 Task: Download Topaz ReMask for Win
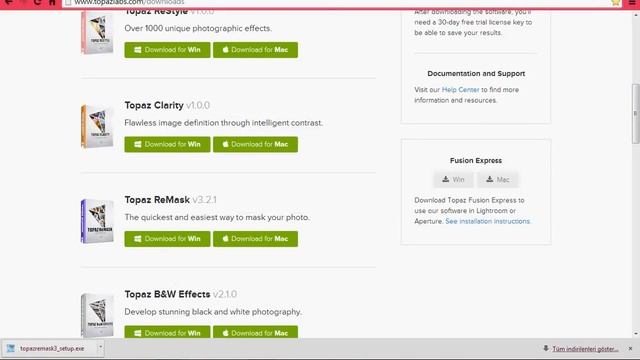pos(167,239)
